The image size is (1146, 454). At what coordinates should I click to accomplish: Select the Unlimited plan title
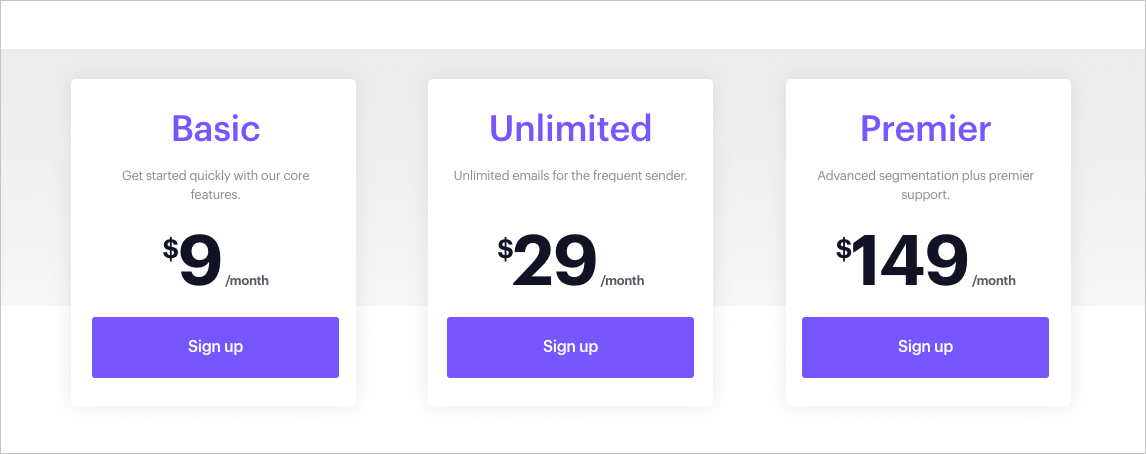tap(570, 128)
